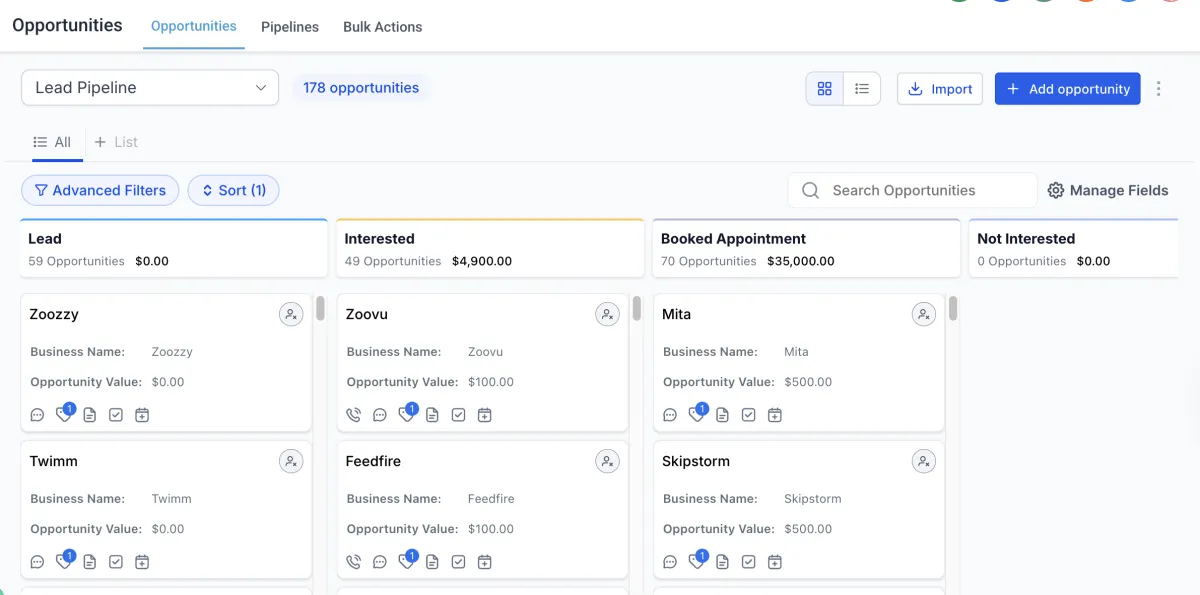
Task: Click the appointment calendar icon on Skipstorm card
Action: point(774,562)
